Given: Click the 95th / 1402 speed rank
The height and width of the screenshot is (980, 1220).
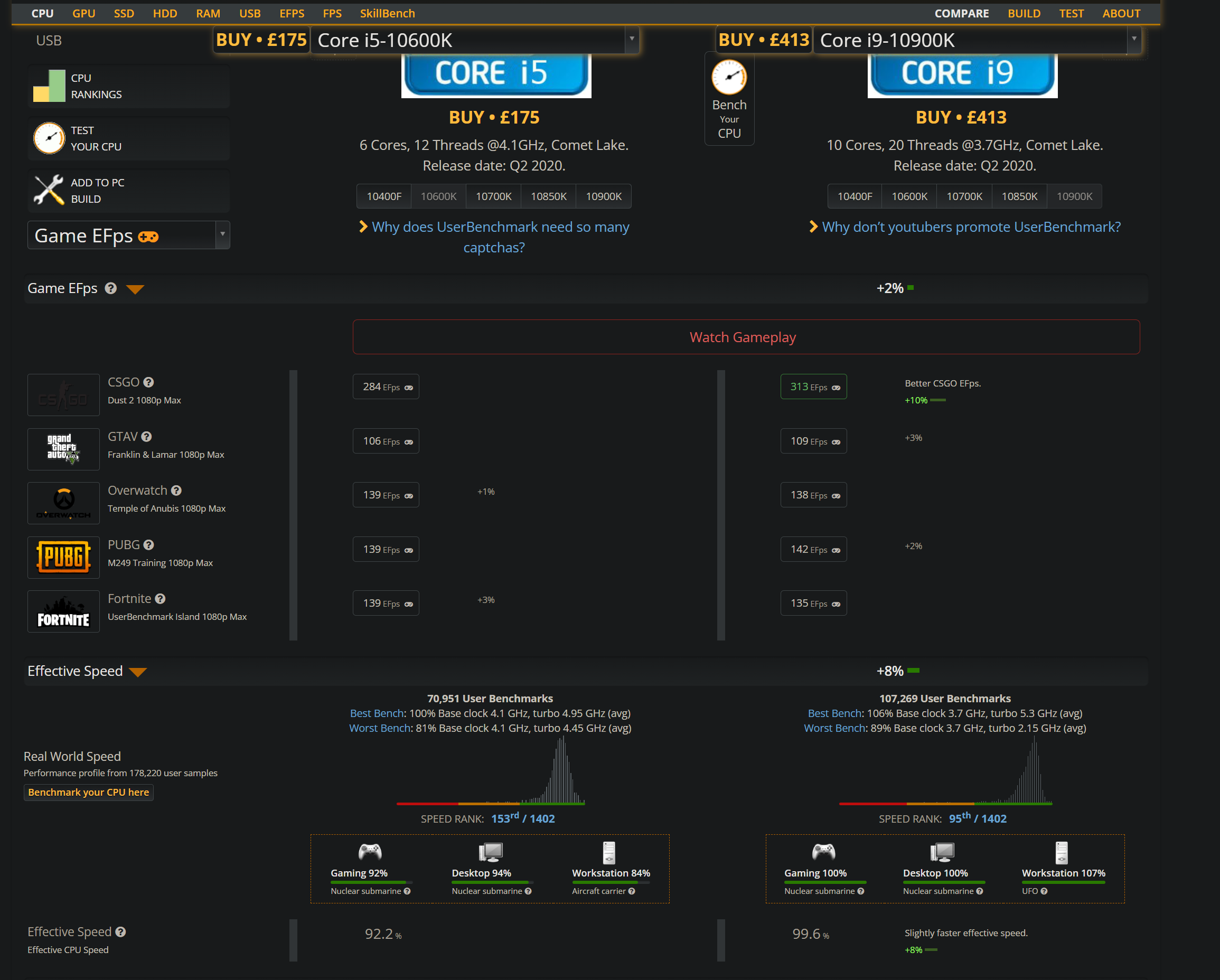Looking at the screenshot, I should [977, 818].
